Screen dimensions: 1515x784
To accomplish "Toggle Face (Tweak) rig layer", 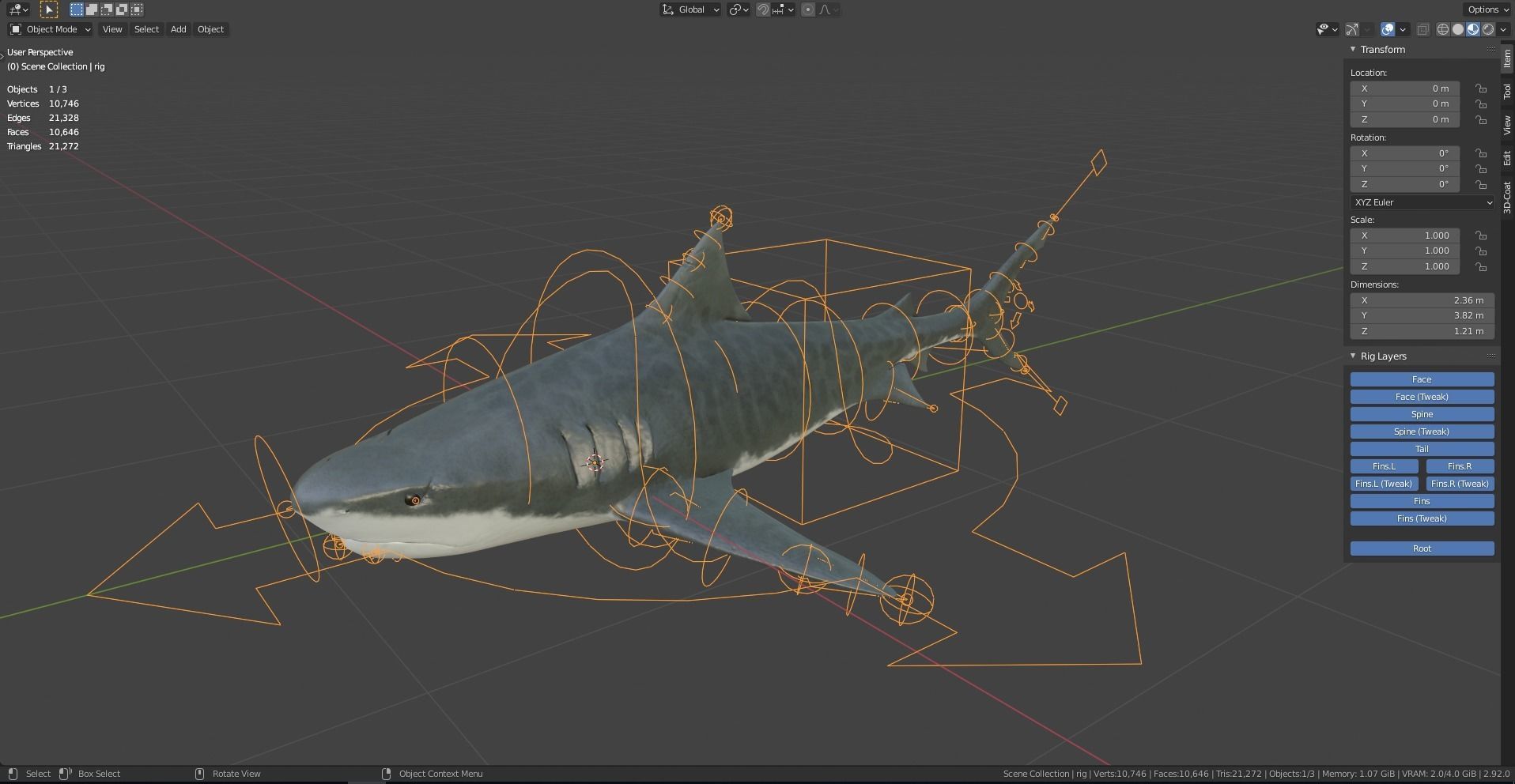I will (x=1422, y=397).
